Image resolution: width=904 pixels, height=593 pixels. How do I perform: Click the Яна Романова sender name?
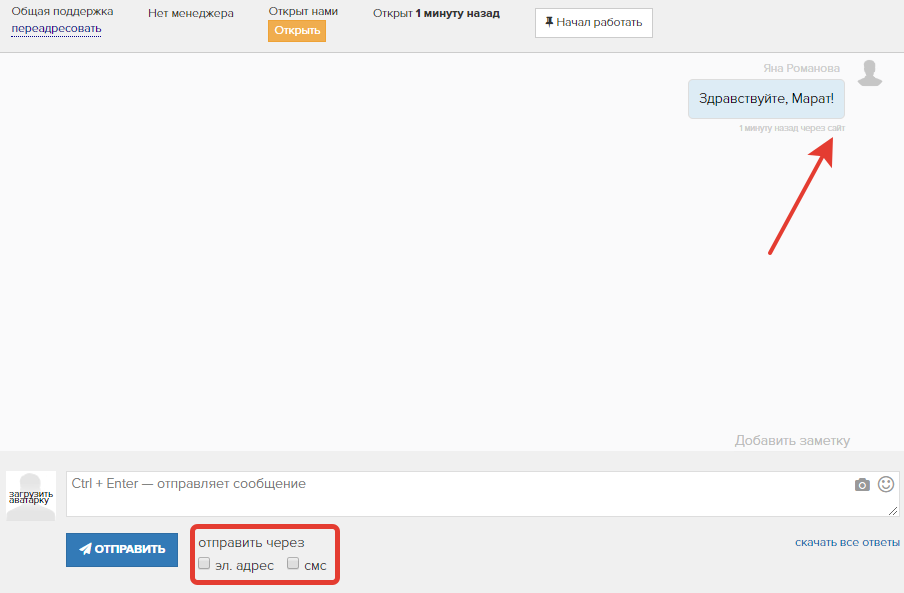click(x=801, y=68)
